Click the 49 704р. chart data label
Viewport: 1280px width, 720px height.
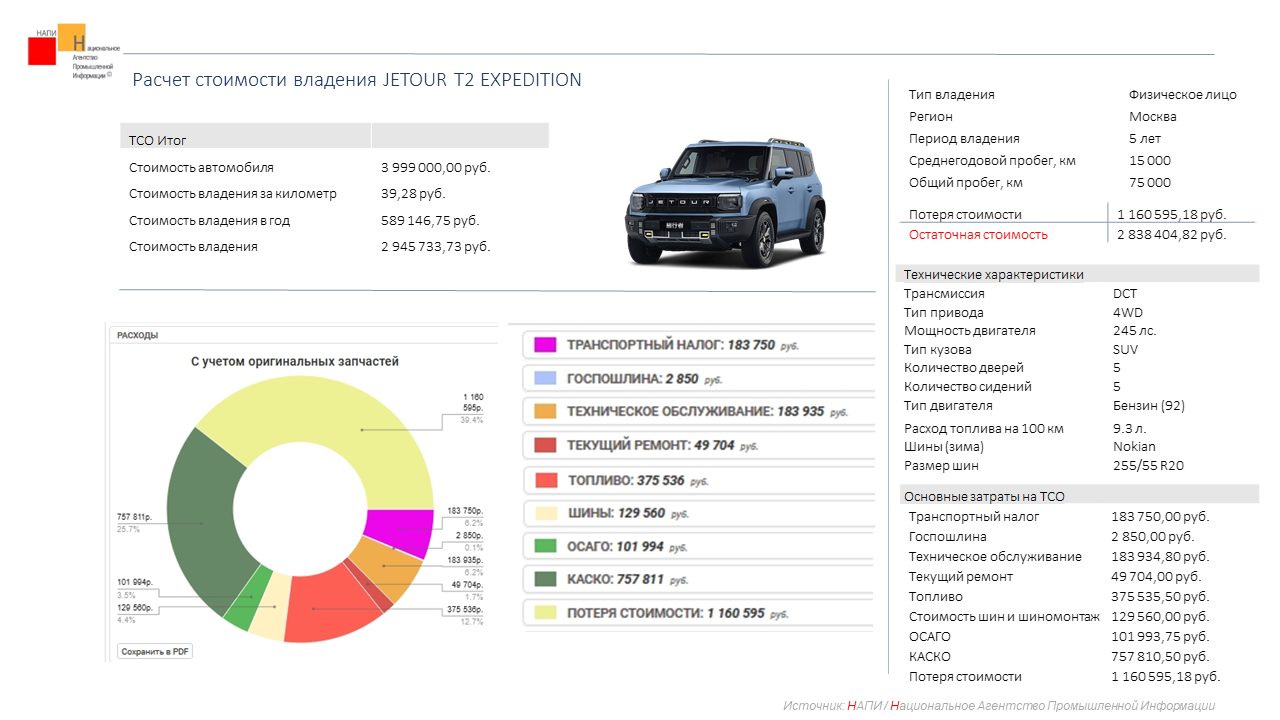(466, 585)
